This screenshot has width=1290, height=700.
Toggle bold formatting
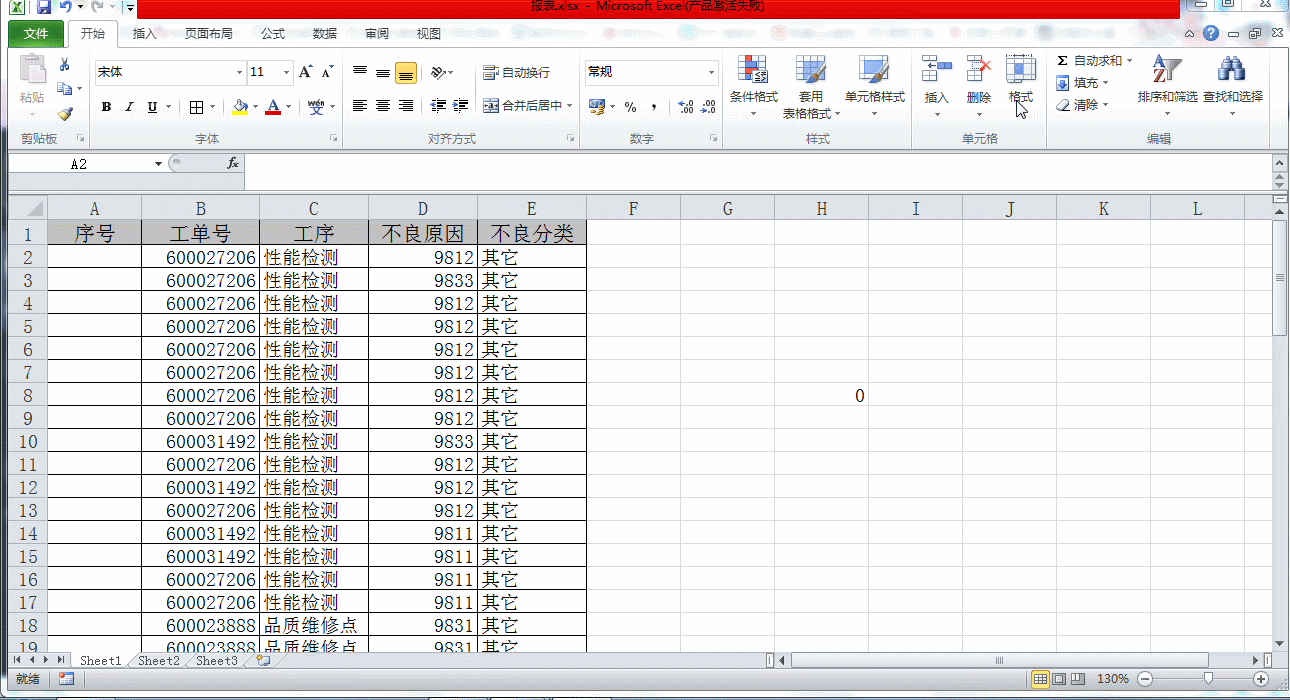[x=107, y=107]
